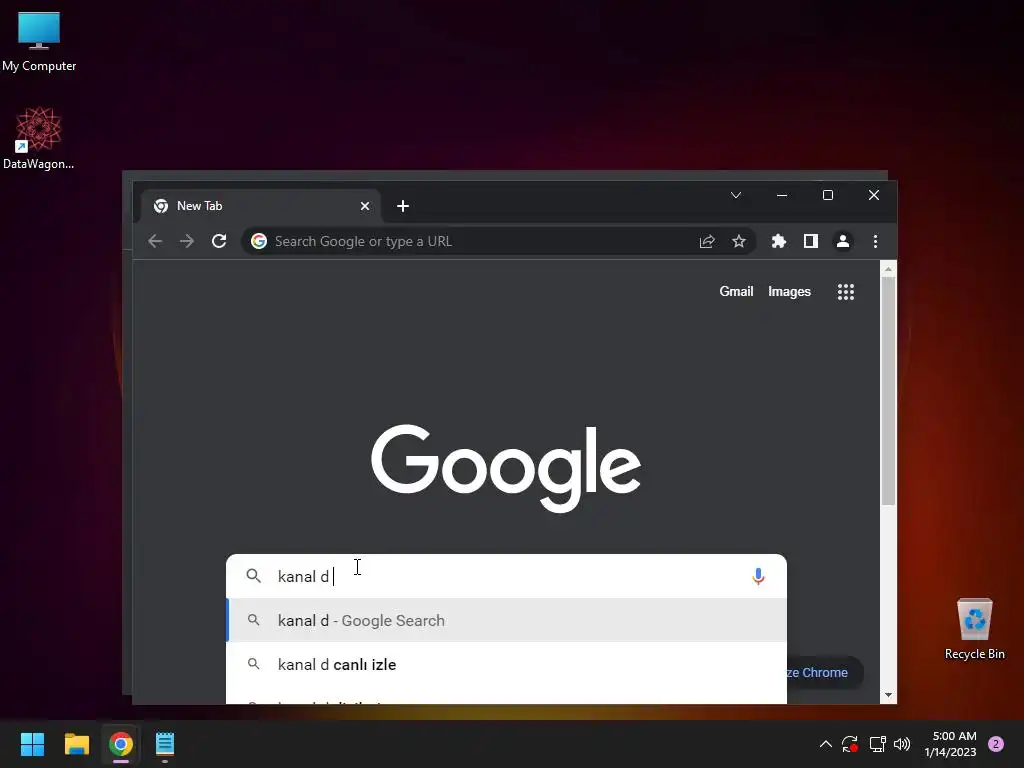Share this page icon in address bar

(x=707, y=242)
